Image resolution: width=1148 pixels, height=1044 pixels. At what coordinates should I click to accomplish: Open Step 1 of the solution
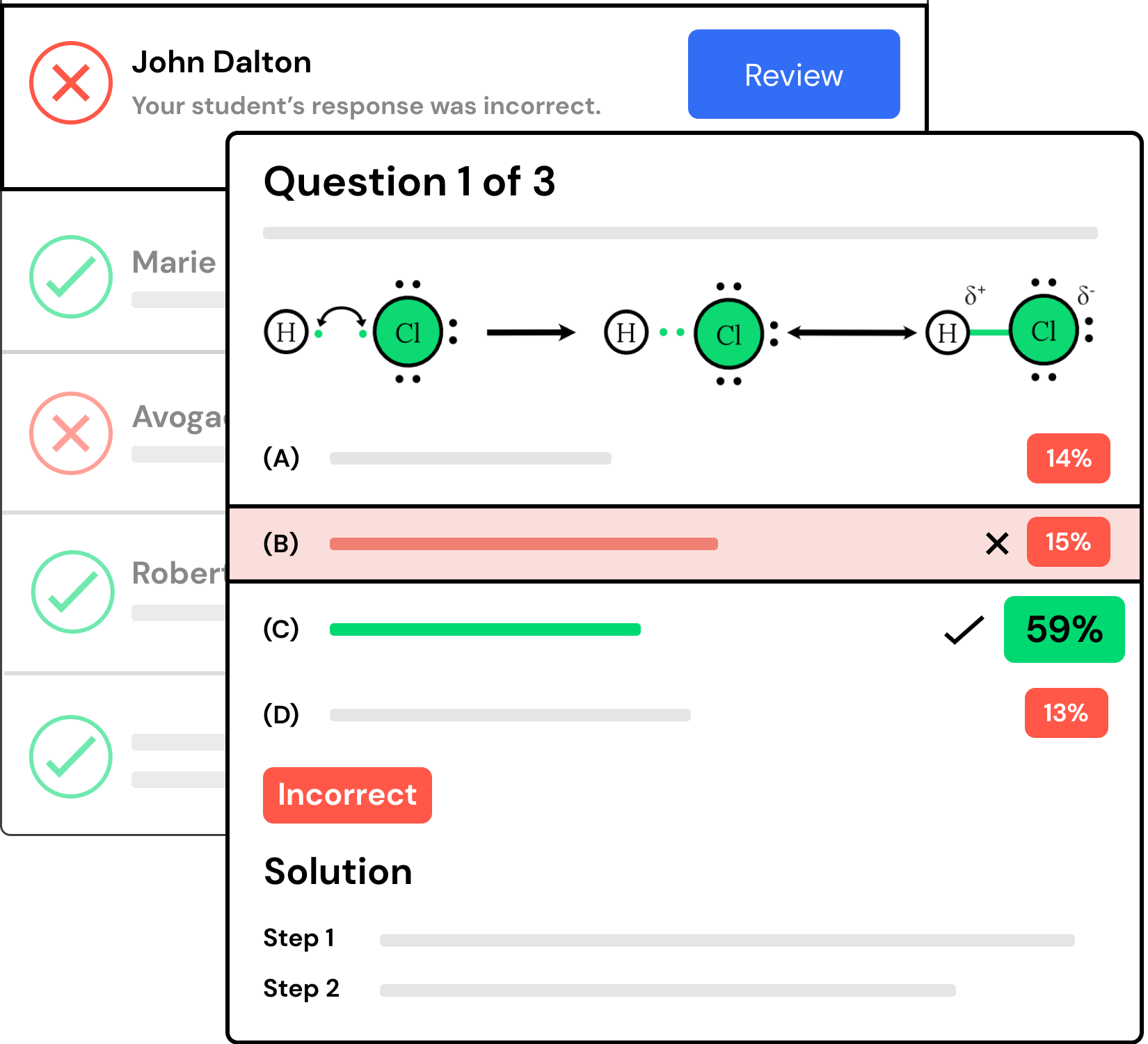(x=299, y=938)
